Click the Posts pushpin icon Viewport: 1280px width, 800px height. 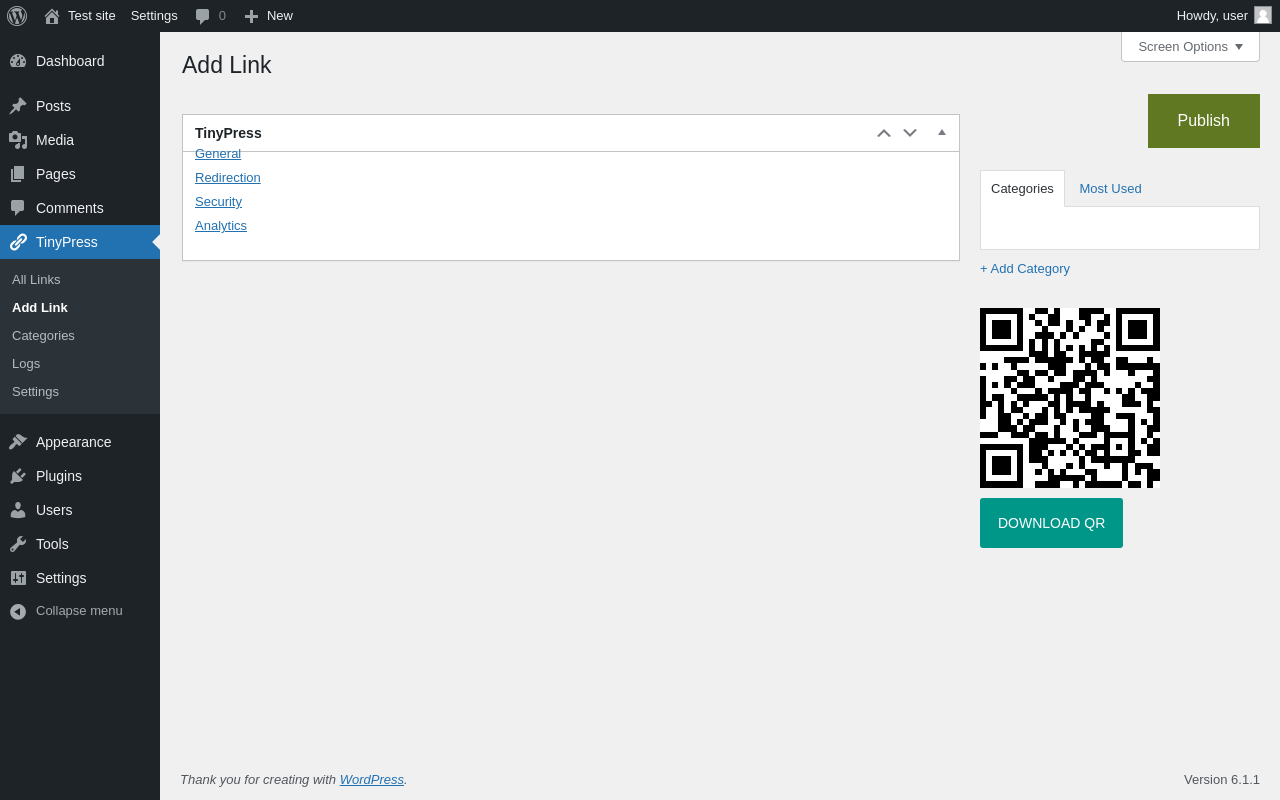click(x=18, y=106)
